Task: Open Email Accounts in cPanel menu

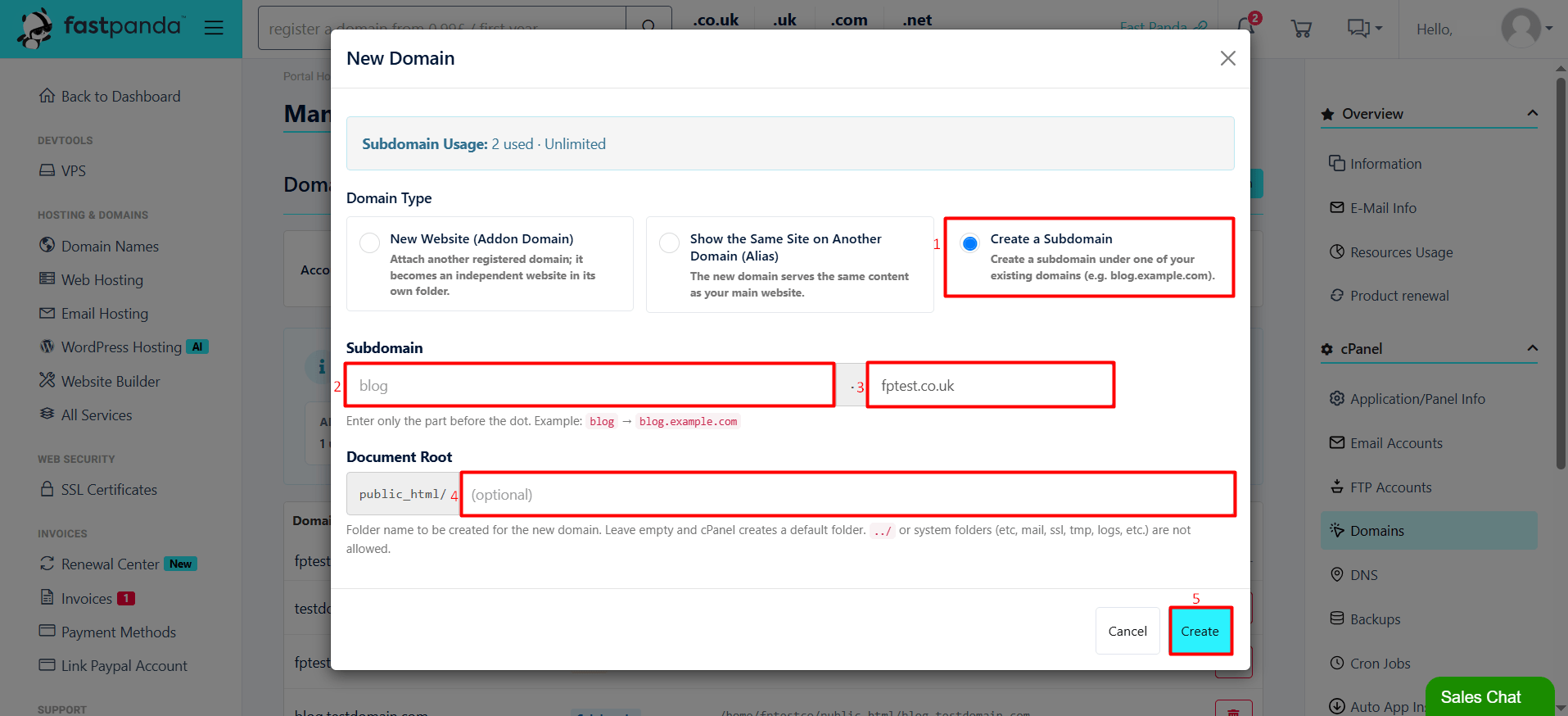Action: [1396, 443]
